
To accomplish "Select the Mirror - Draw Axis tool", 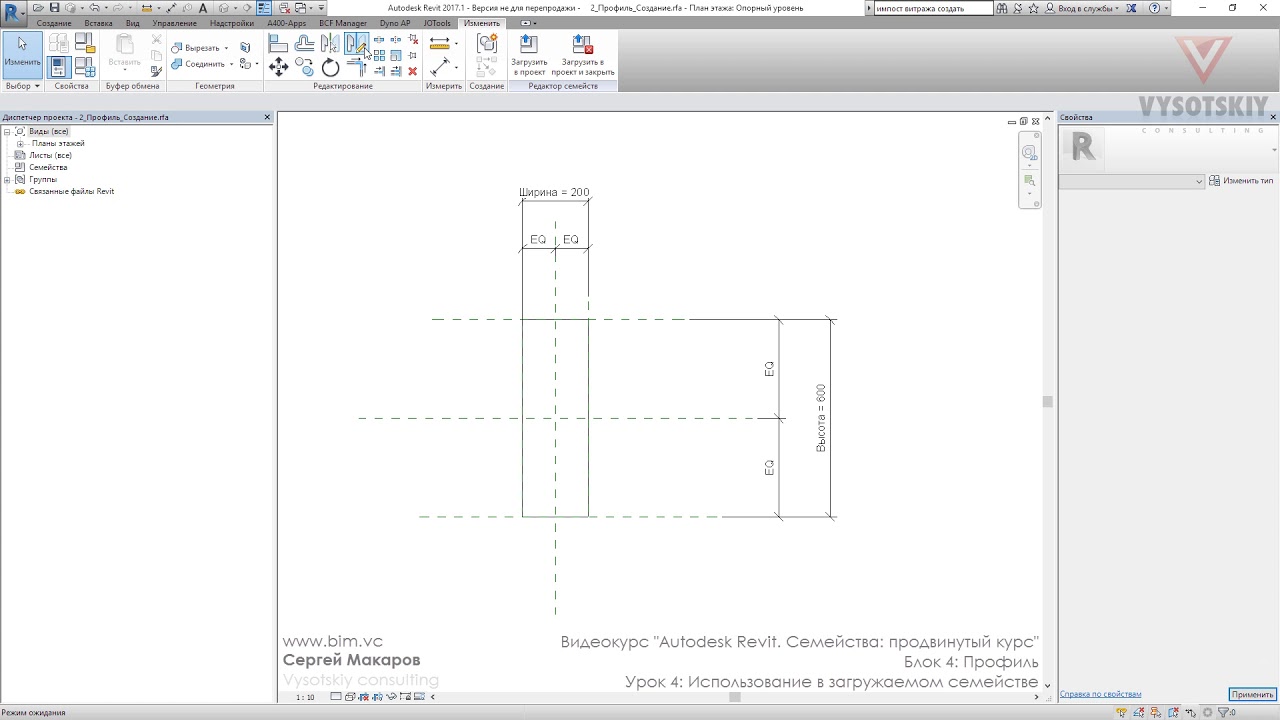I will tap(356, 44).
